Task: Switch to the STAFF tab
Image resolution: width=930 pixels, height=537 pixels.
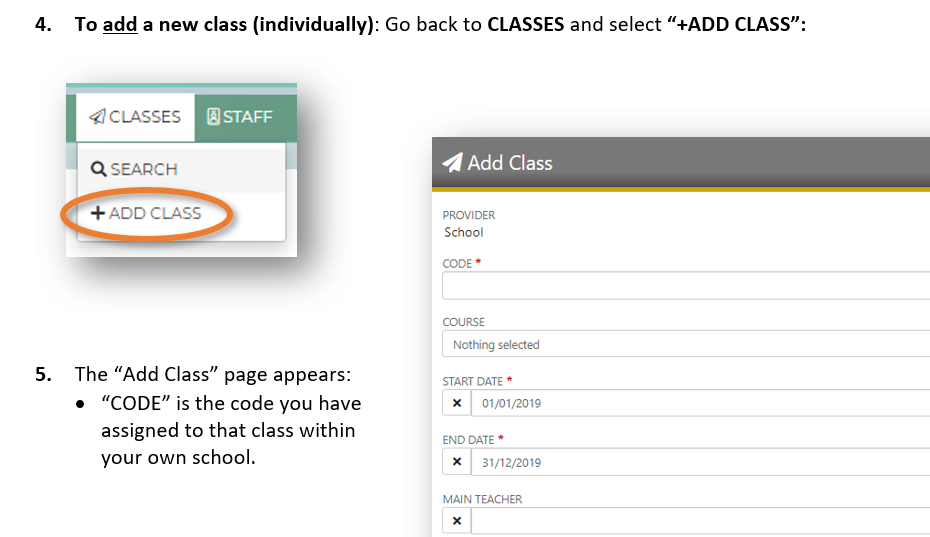Action: click(240, 117)
